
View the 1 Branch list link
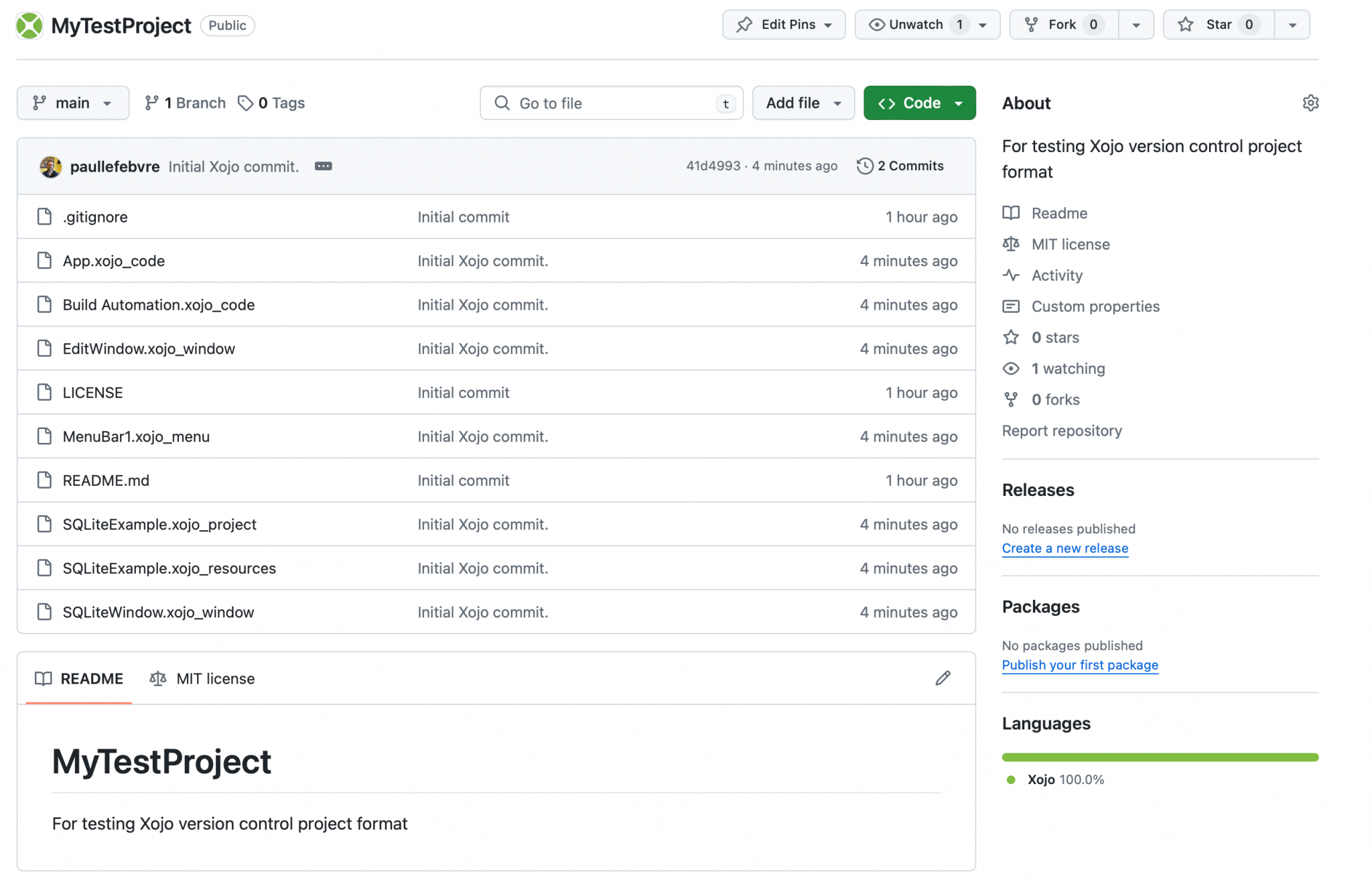click(x=186, y=103)
